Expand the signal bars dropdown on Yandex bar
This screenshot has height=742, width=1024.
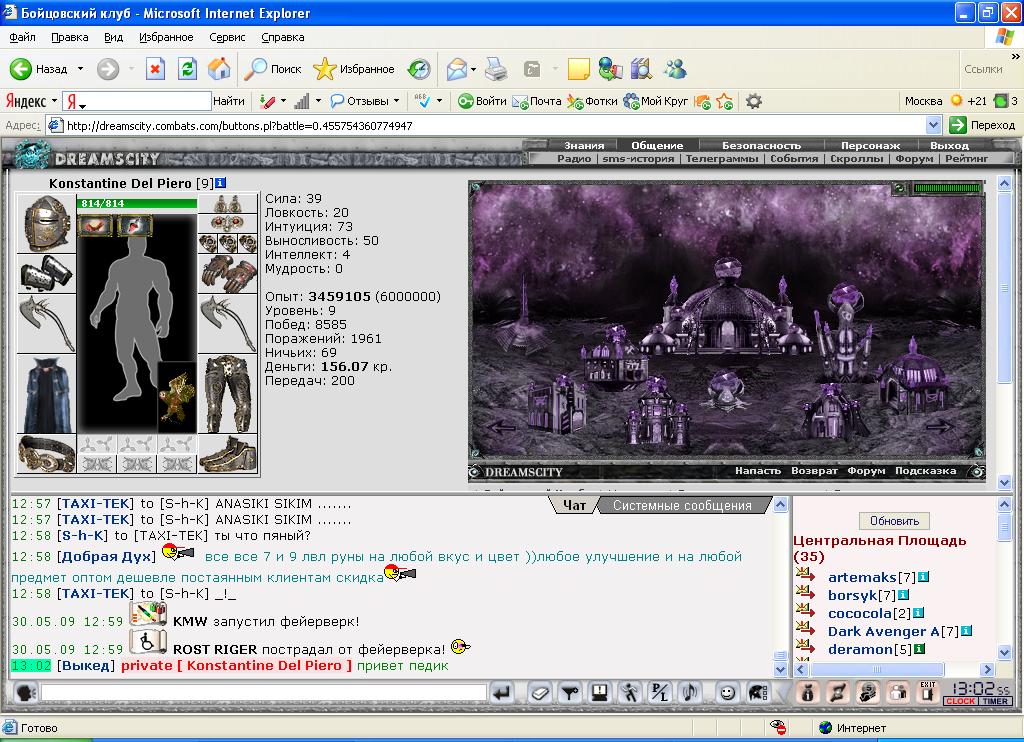point(318,101)
